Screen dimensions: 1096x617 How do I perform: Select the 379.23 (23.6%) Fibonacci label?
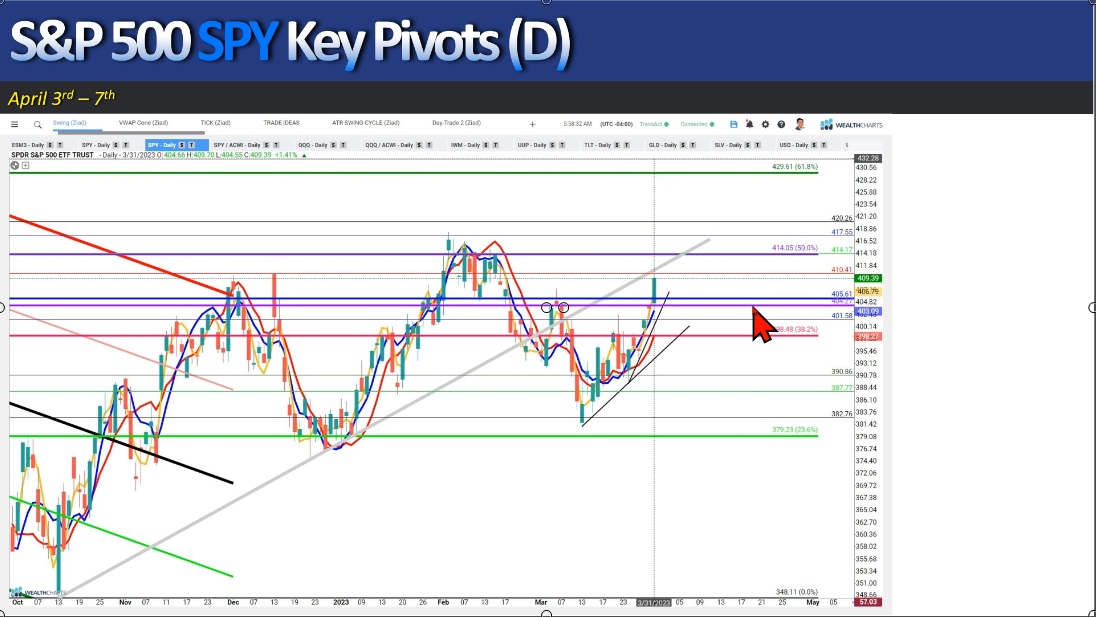pos(795,430)
